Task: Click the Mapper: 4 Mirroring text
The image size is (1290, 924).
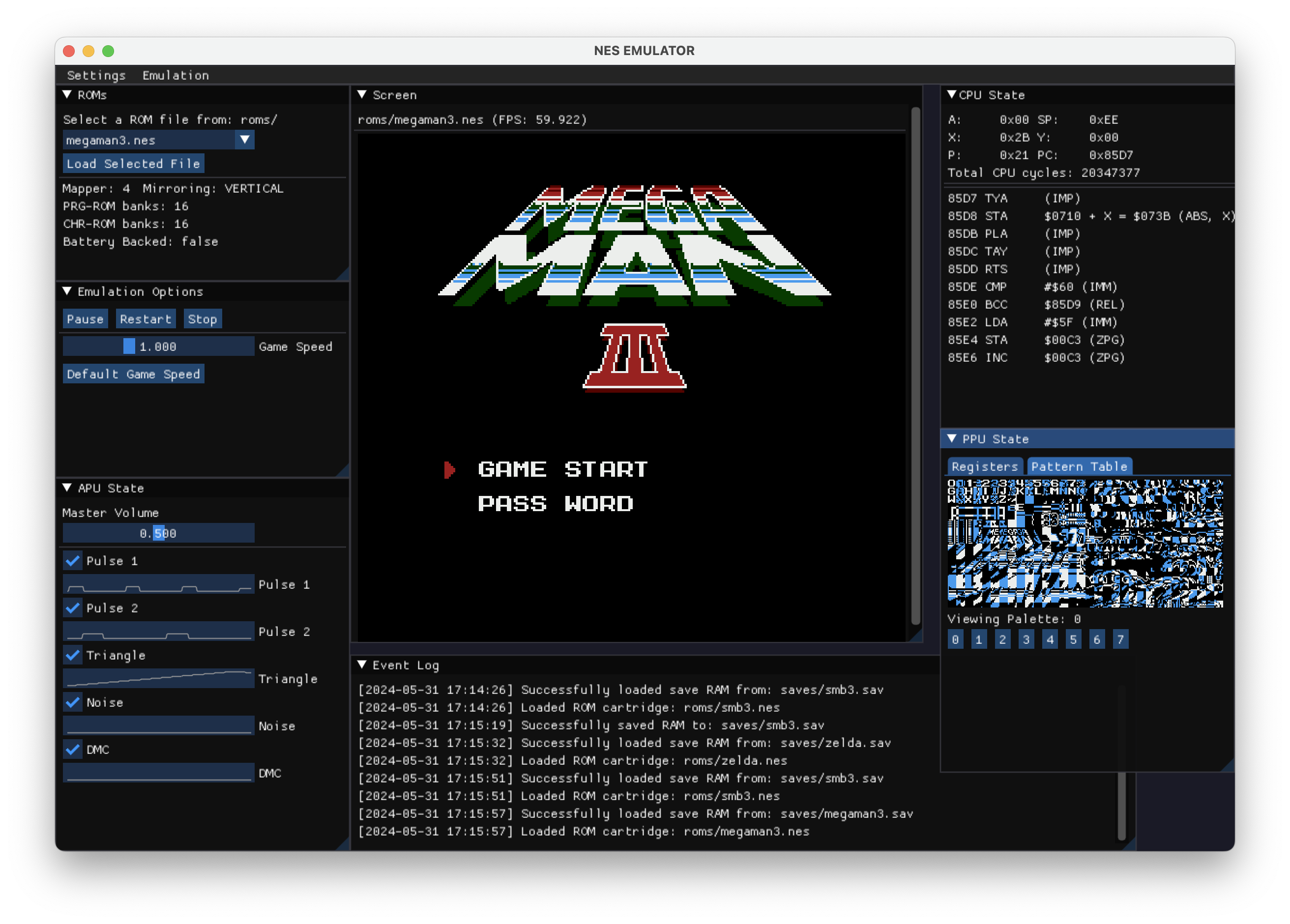Action: pyautogui.click(x=173, y=188)
